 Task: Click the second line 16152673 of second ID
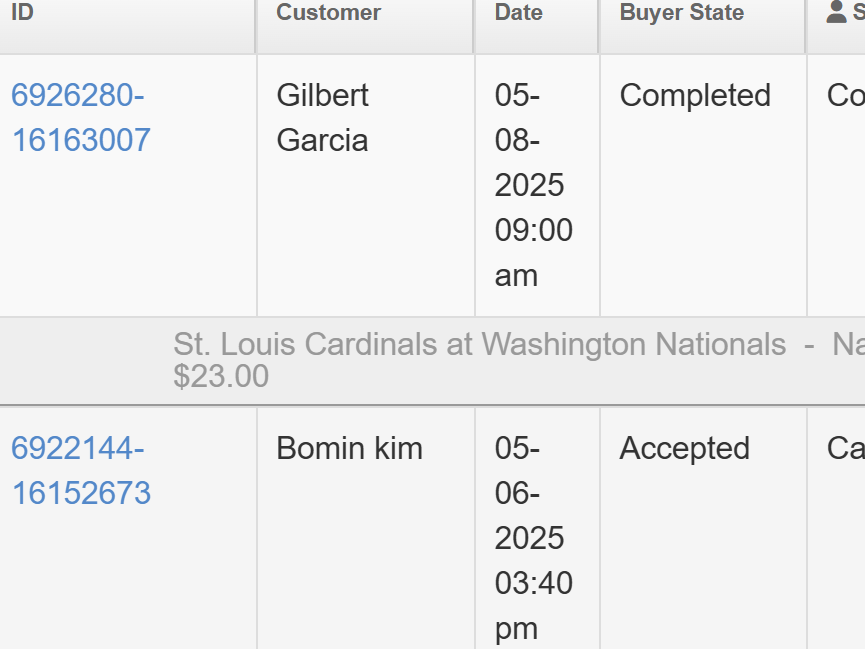point(81,493)
